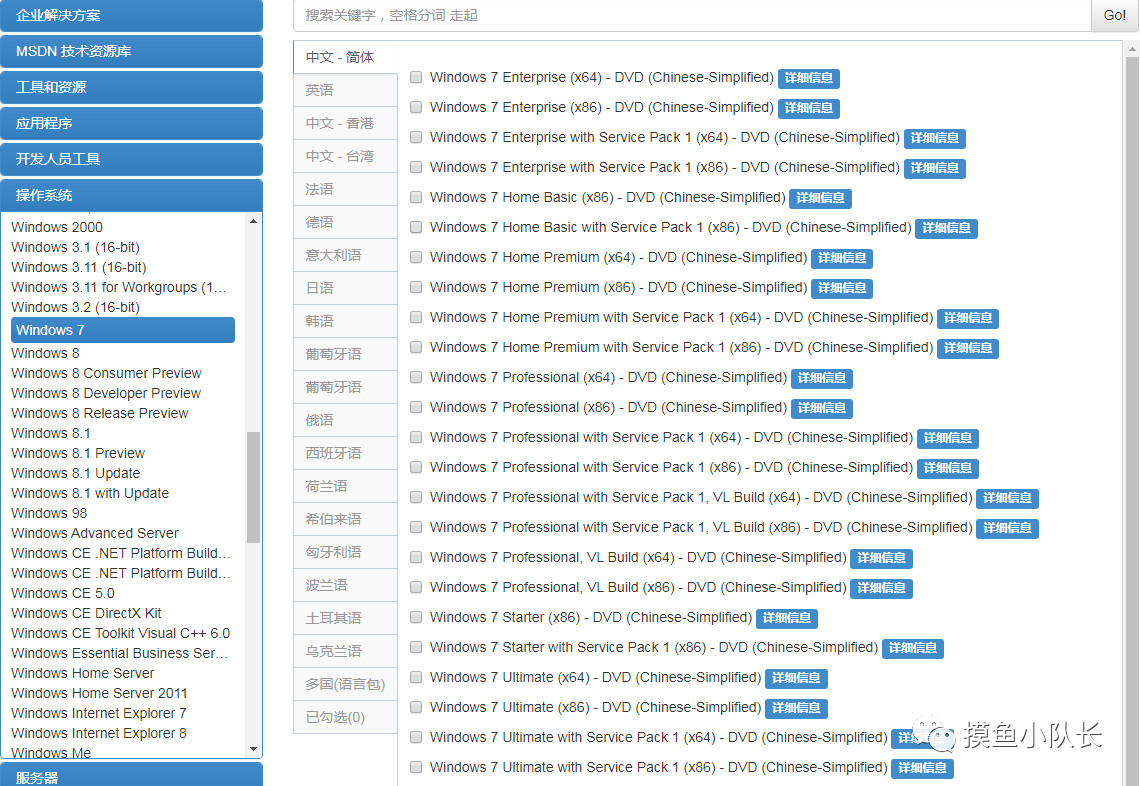Open the 西班牙语 language tab
This screenshot has height=786, width=1140.
coord(345,453)
